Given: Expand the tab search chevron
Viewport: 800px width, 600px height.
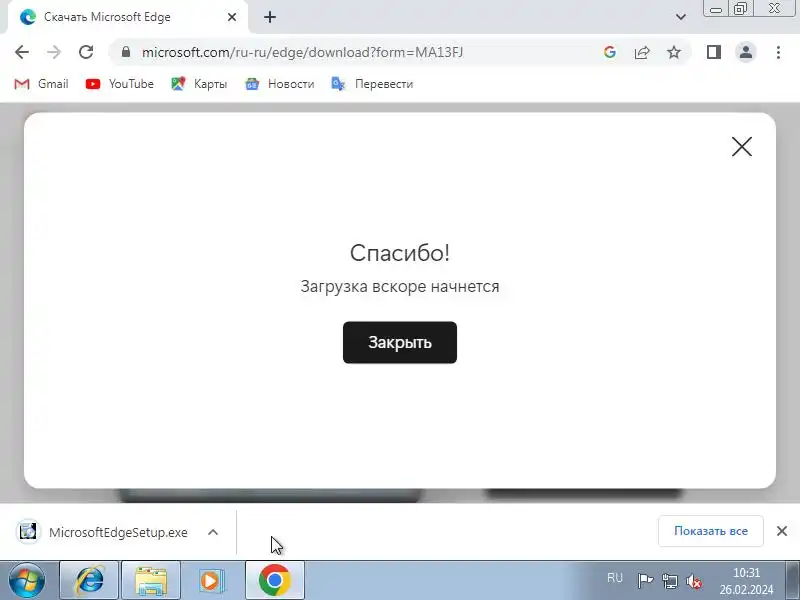Looking at the screenshot, I should coord(681,17).
